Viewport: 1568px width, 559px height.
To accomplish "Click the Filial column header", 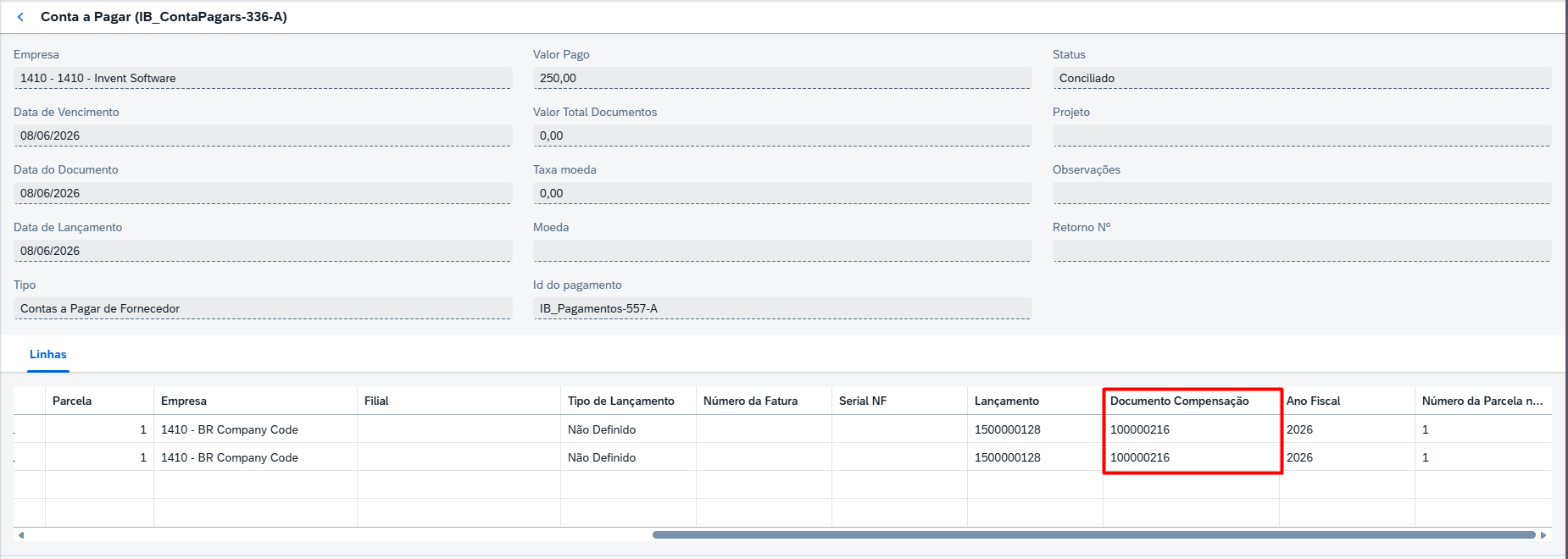I will click(x=459, y=401).
